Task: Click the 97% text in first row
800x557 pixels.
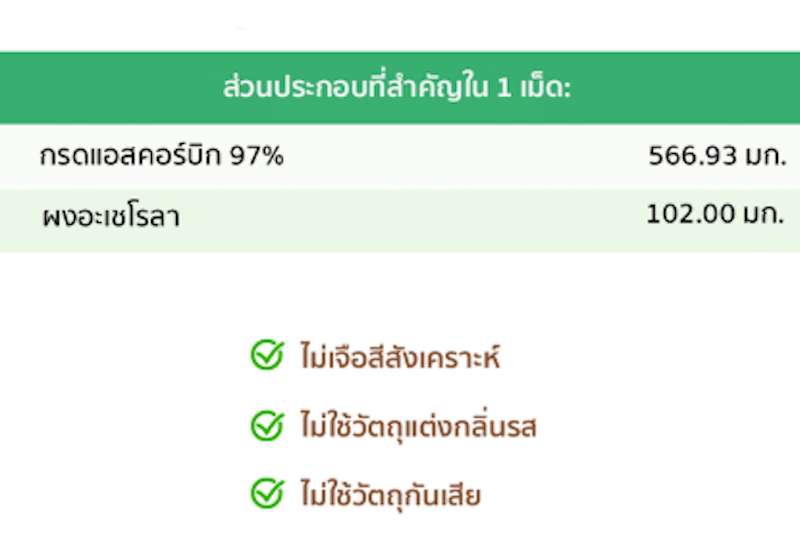Action: (257, 156)
